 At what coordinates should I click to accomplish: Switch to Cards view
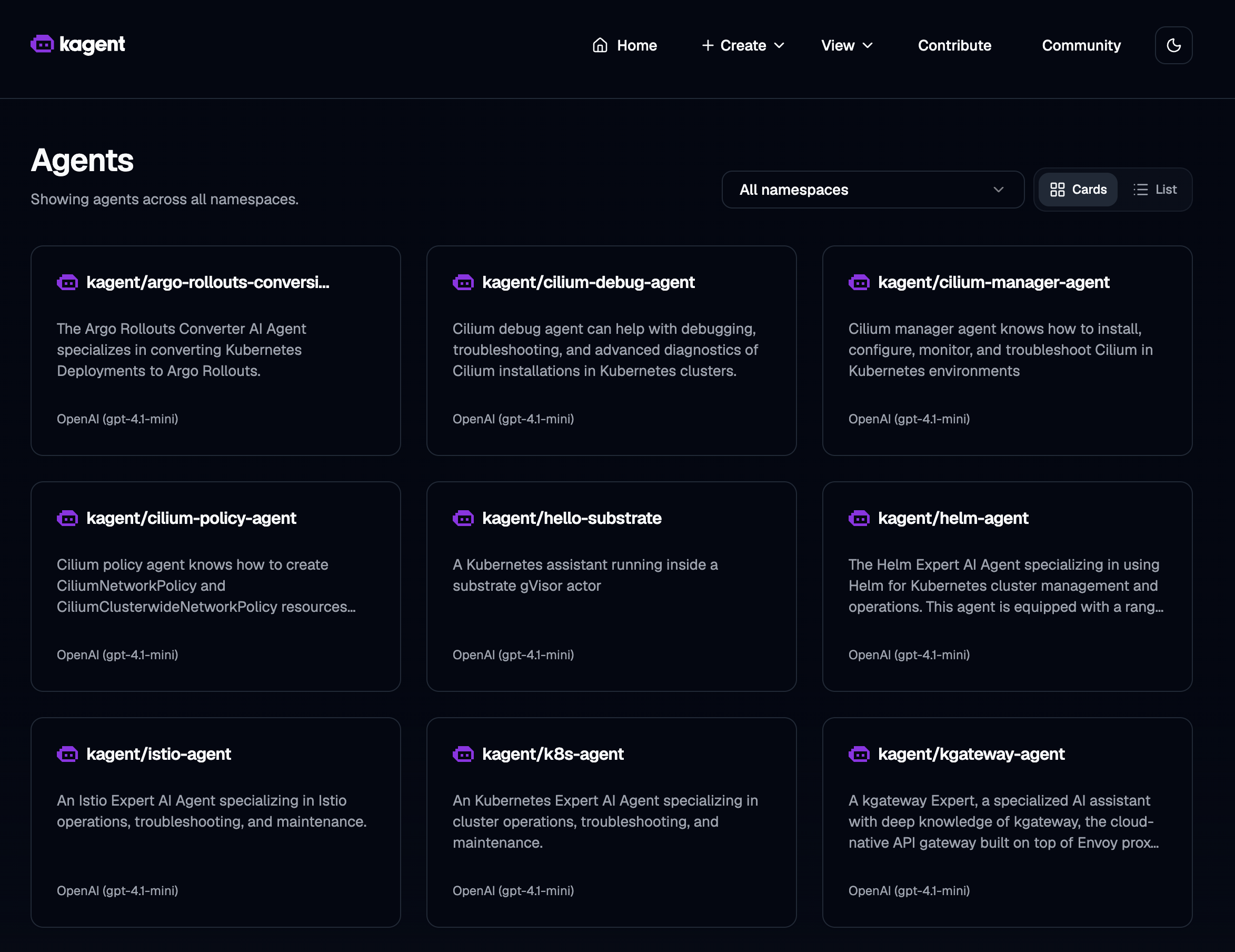1078,190
